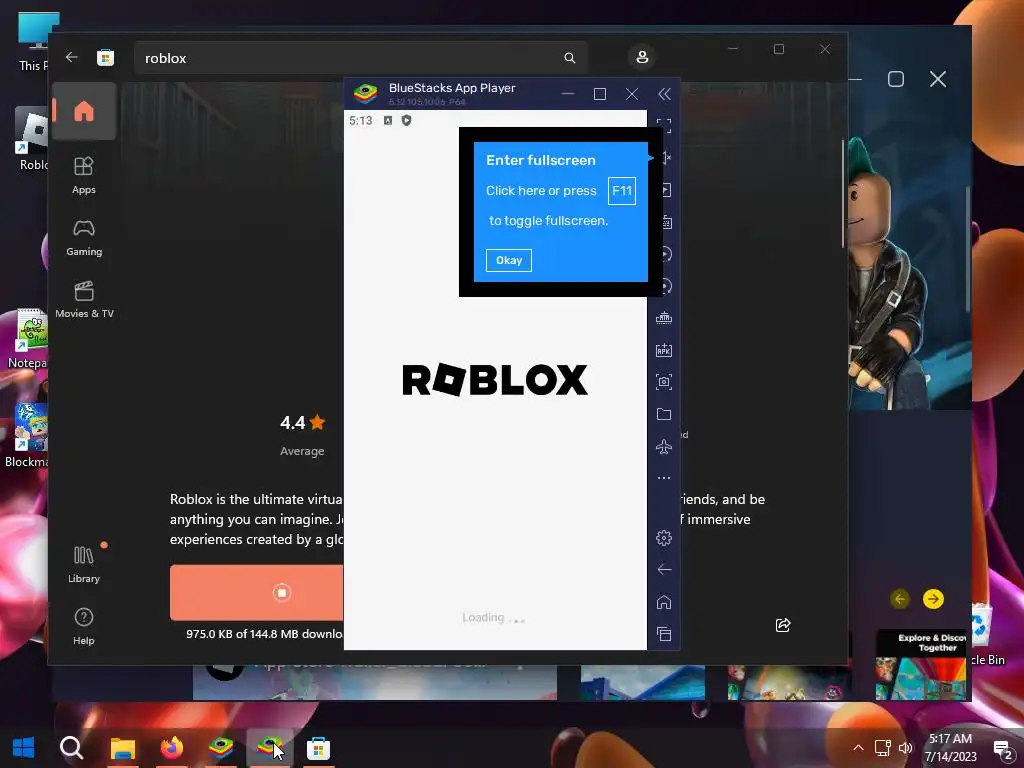Viewport: 1024px width, 768px height.
Task: Go to BlueStacks Android home screen
Action: click(x=664, y=601)
